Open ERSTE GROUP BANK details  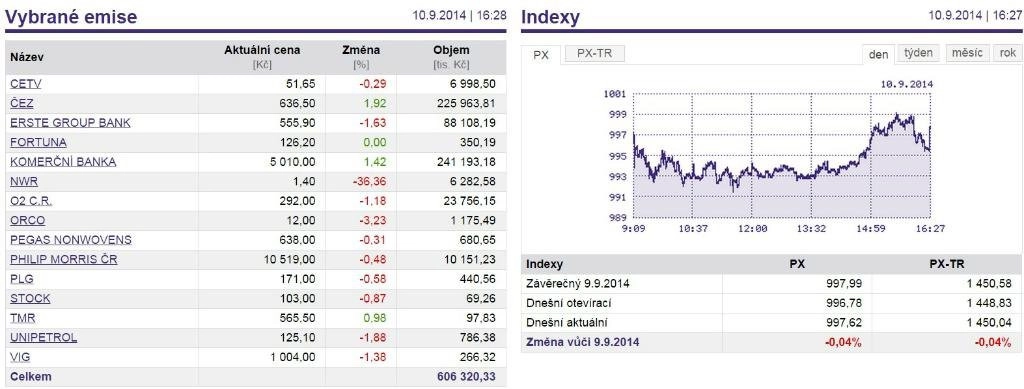click(x=71, y=123)
